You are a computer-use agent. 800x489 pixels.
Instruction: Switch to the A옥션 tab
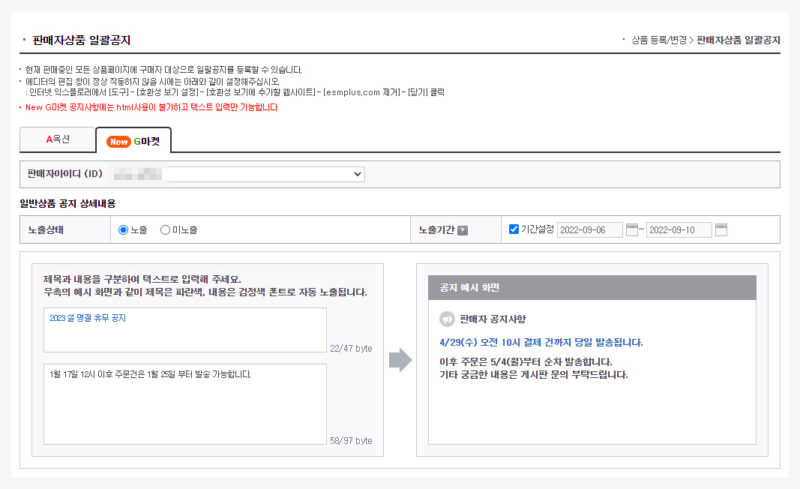pos(57,140)
